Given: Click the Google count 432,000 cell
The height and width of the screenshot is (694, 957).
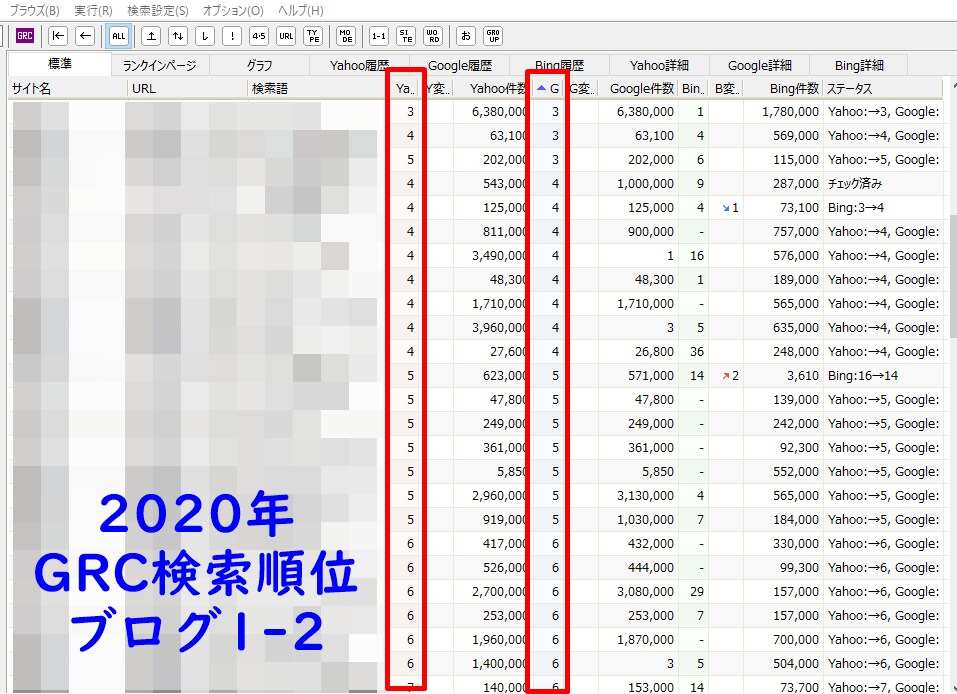Looking at the screenshot, I should click(x=638, y=544).
